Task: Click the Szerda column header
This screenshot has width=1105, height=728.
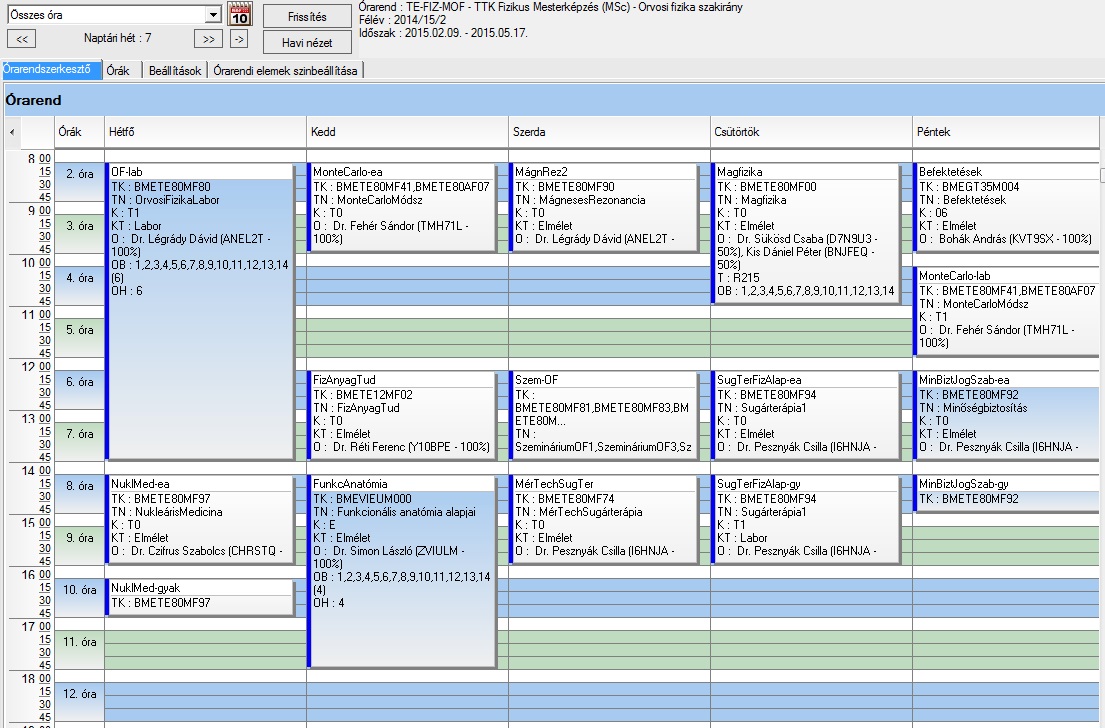Action: point(610,132)
